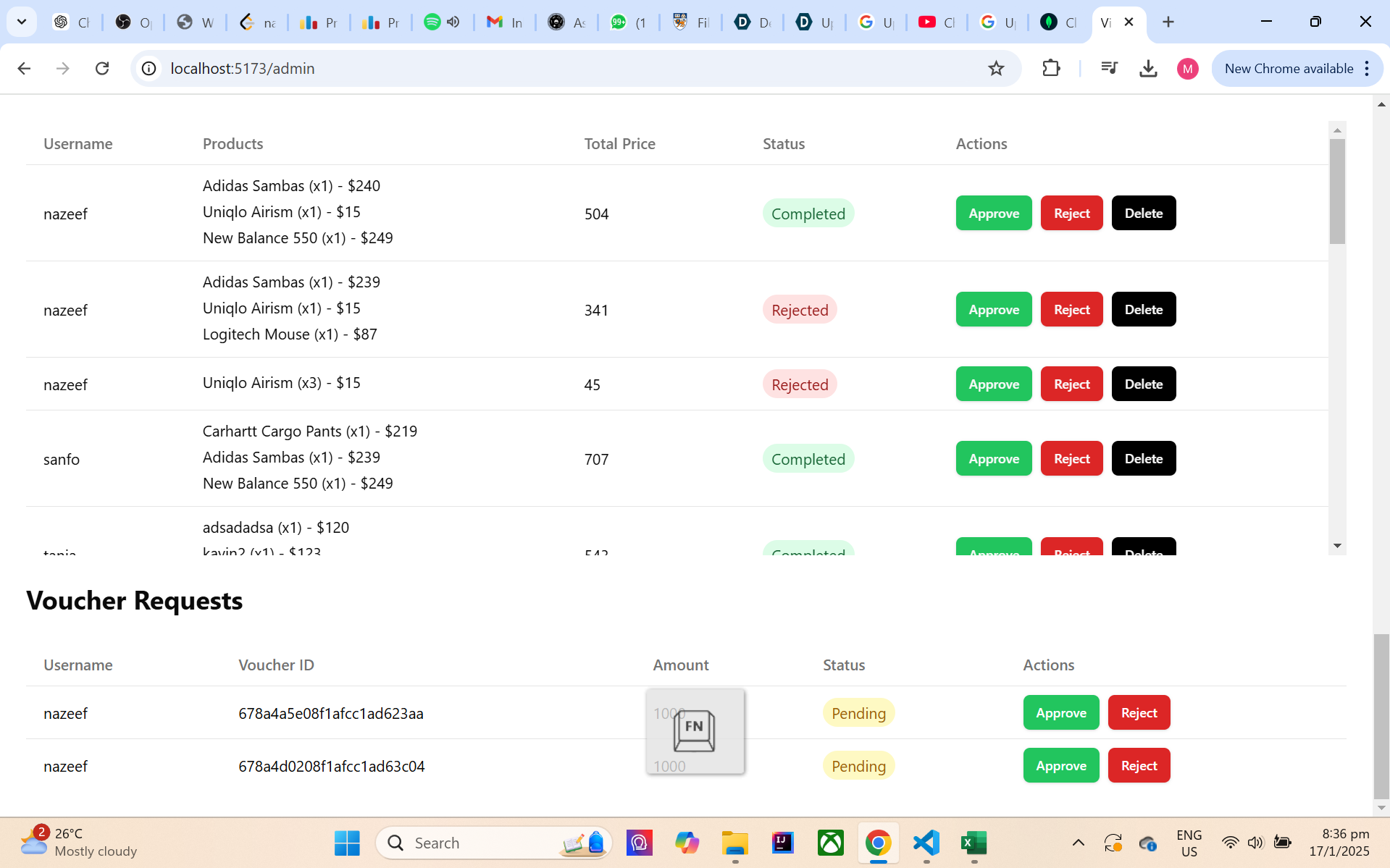
Task: Open Excel from the taskbar
Action: [x=974, y=843]
